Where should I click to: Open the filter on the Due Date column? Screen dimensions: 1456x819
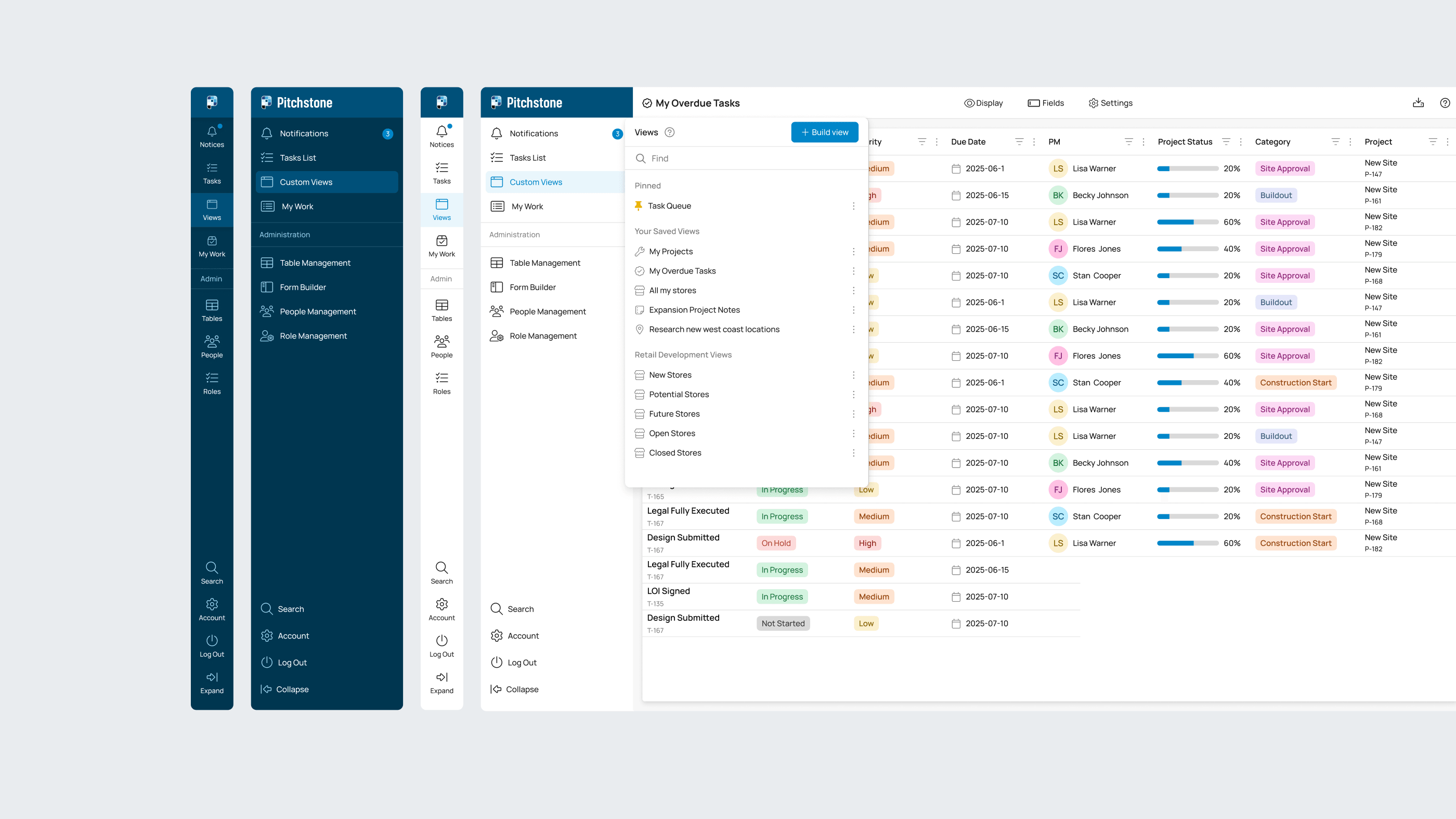click(1020, 141)
